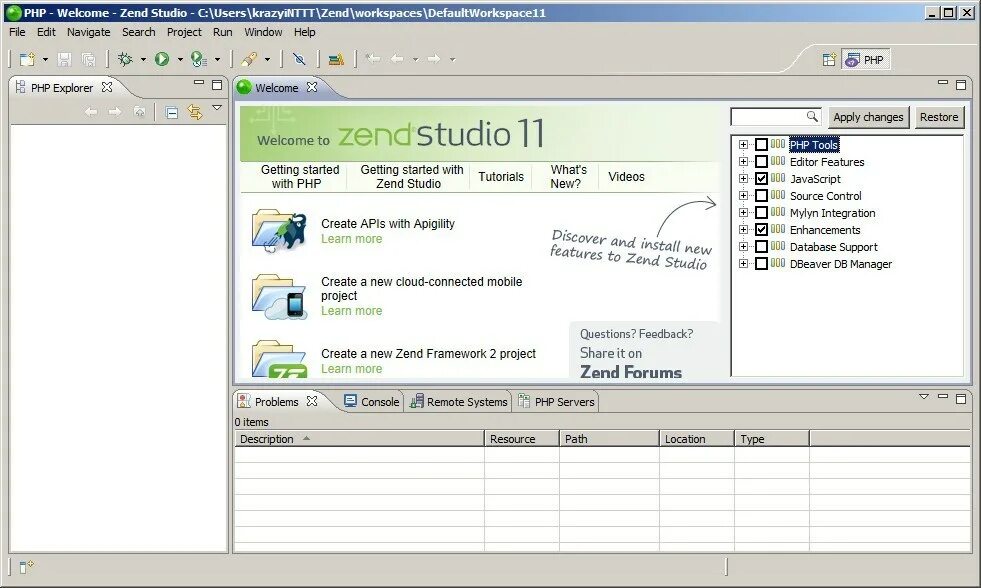981x588 pixels.
Task: Click the Collapse All icon in PHP Explorer
Action: tap(171, 113)
